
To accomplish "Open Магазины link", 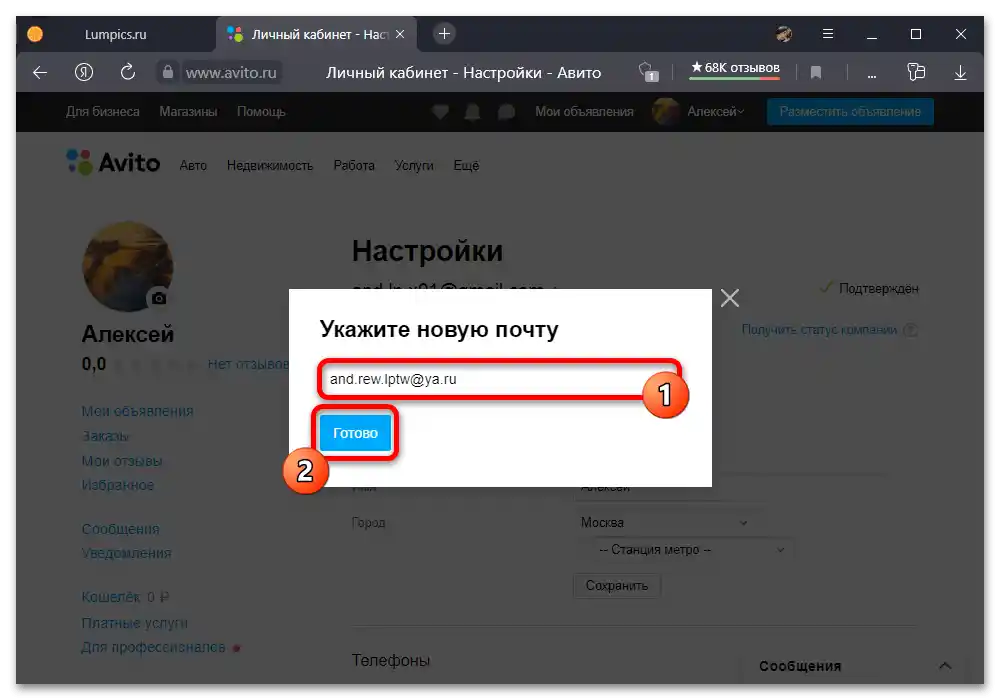I will pyautogui.click(x=188, y=112).
